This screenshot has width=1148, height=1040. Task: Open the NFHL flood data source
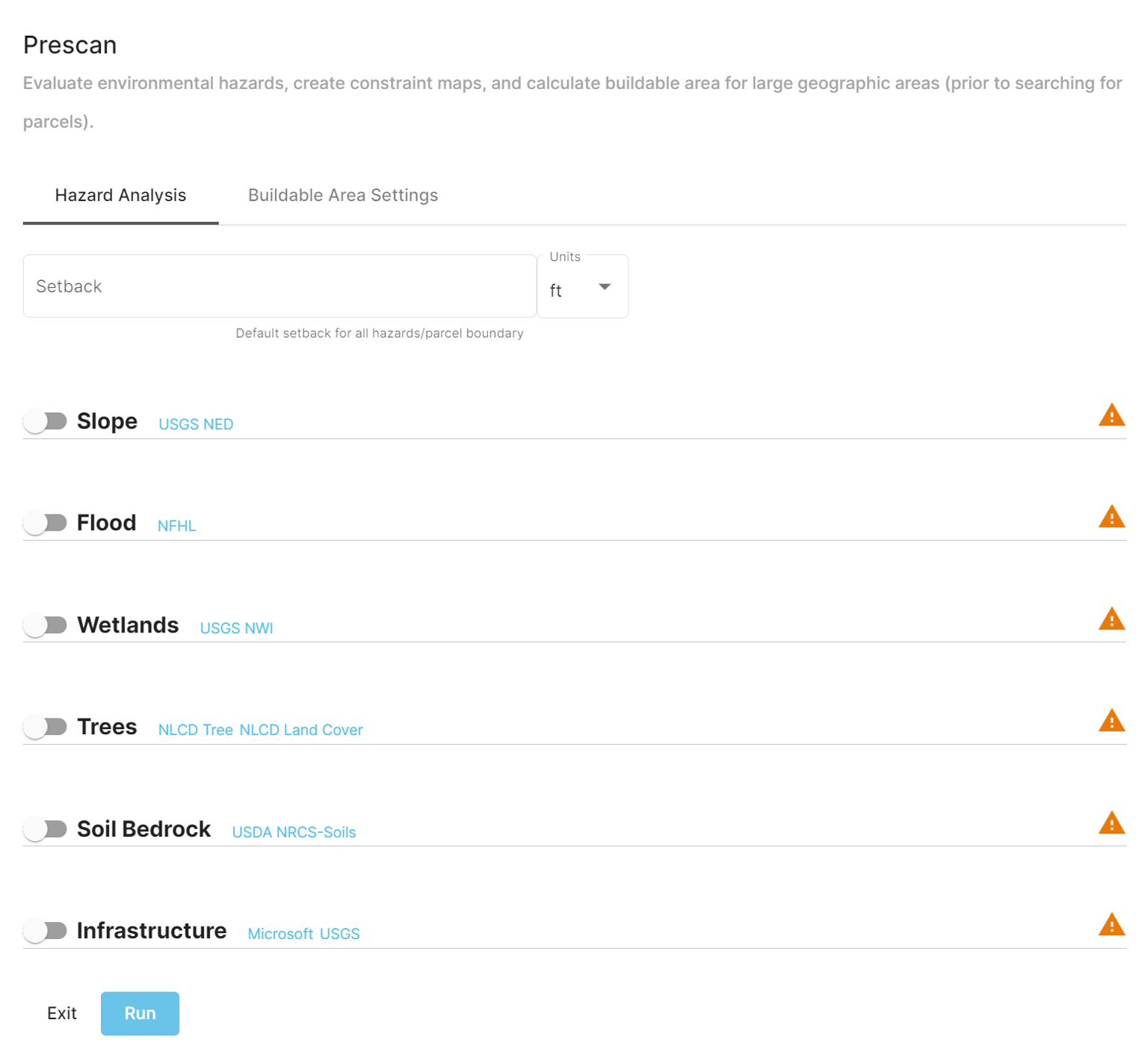[x=176, y=526]
